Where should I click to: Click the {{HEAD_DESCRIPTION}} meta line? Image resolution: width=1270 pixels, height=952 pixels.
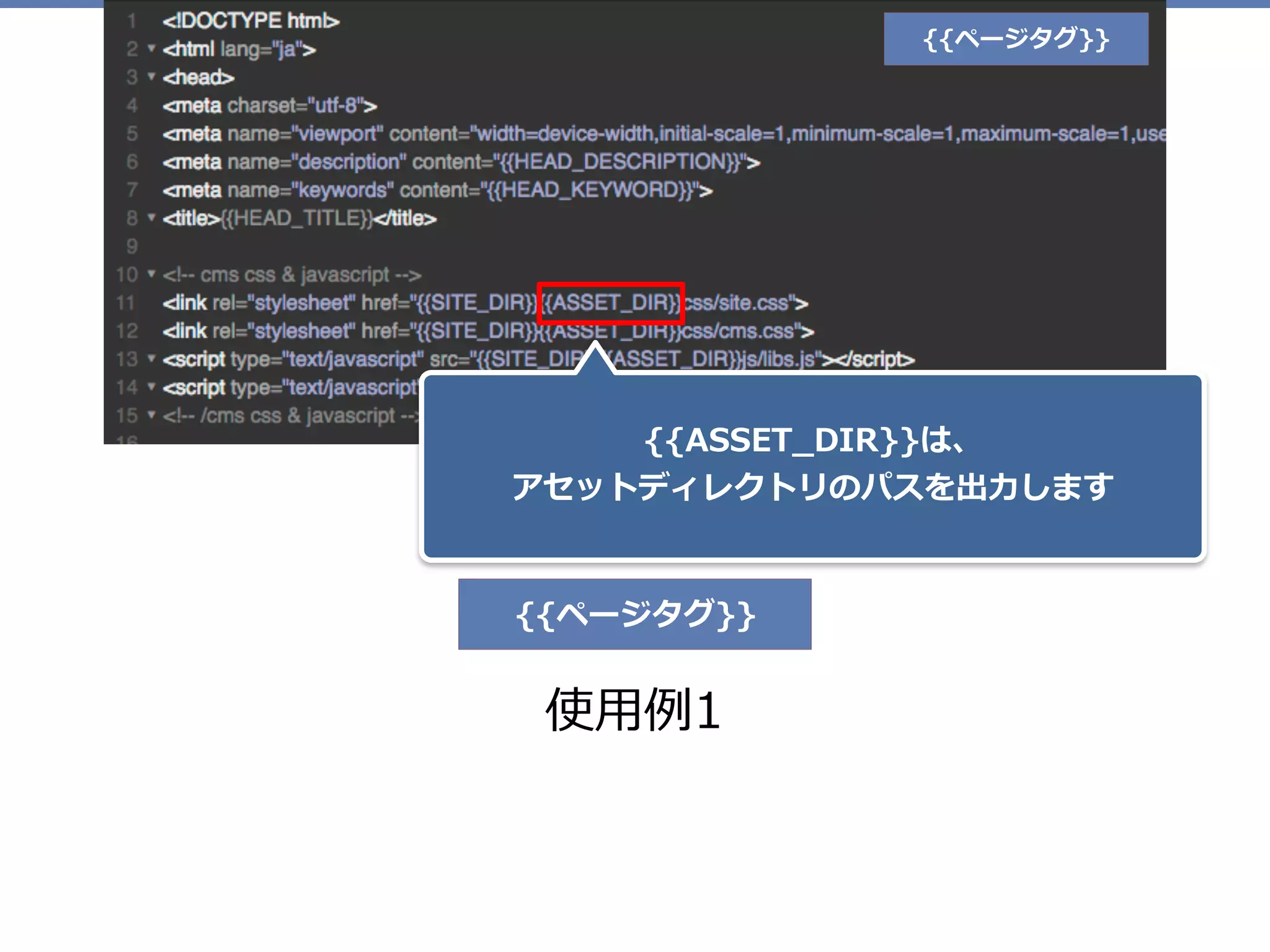[x=461, y=162]
